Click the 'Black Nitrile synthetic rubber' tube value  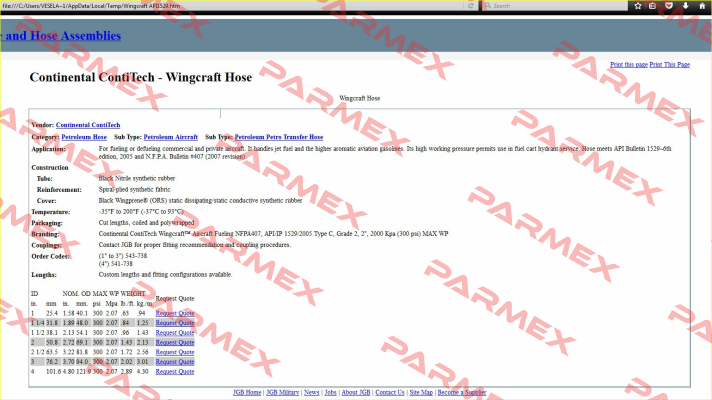[137, 178]
